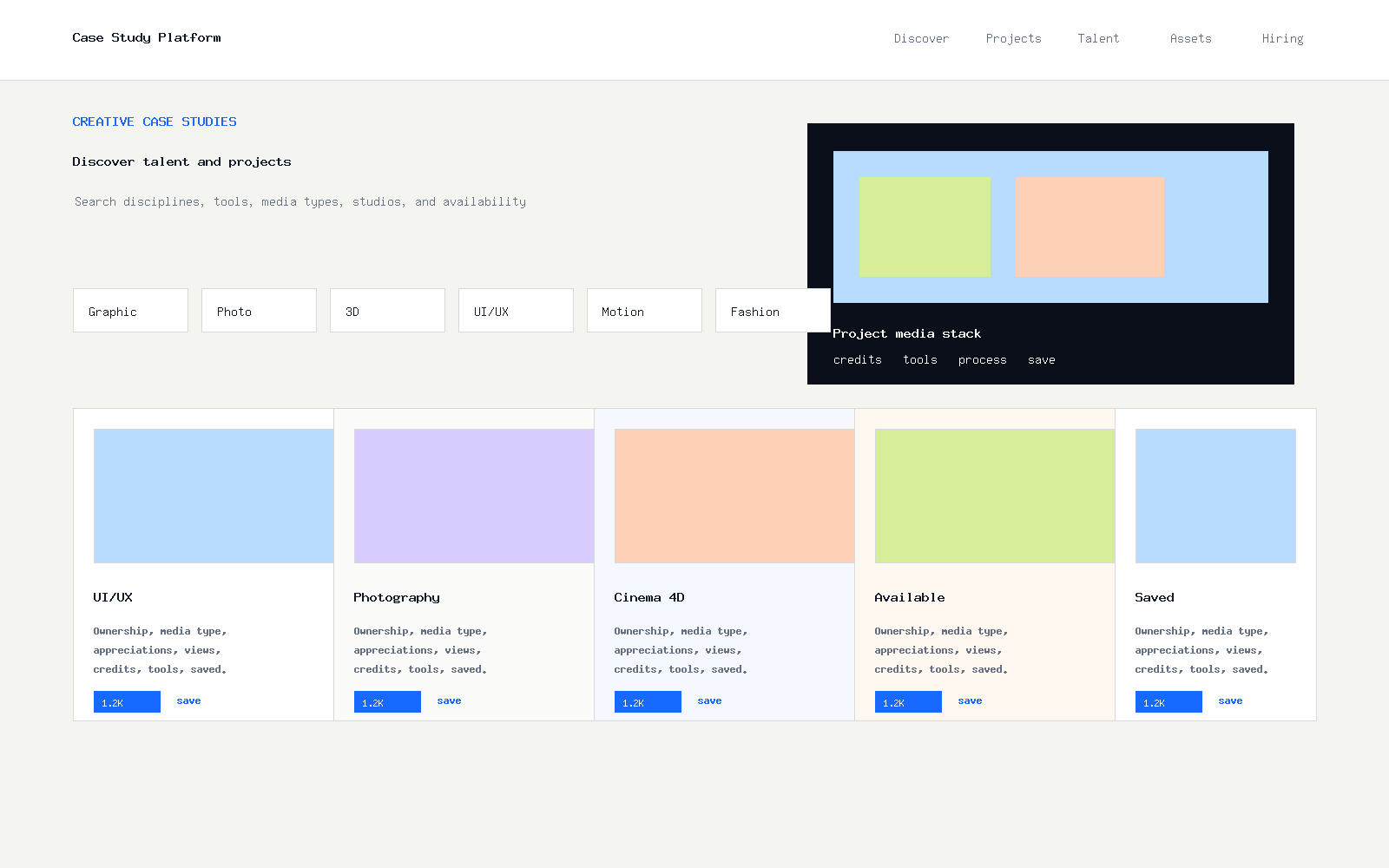Go to the Talent nav item
1389x868 pixels.
(x=1098, y=38)
